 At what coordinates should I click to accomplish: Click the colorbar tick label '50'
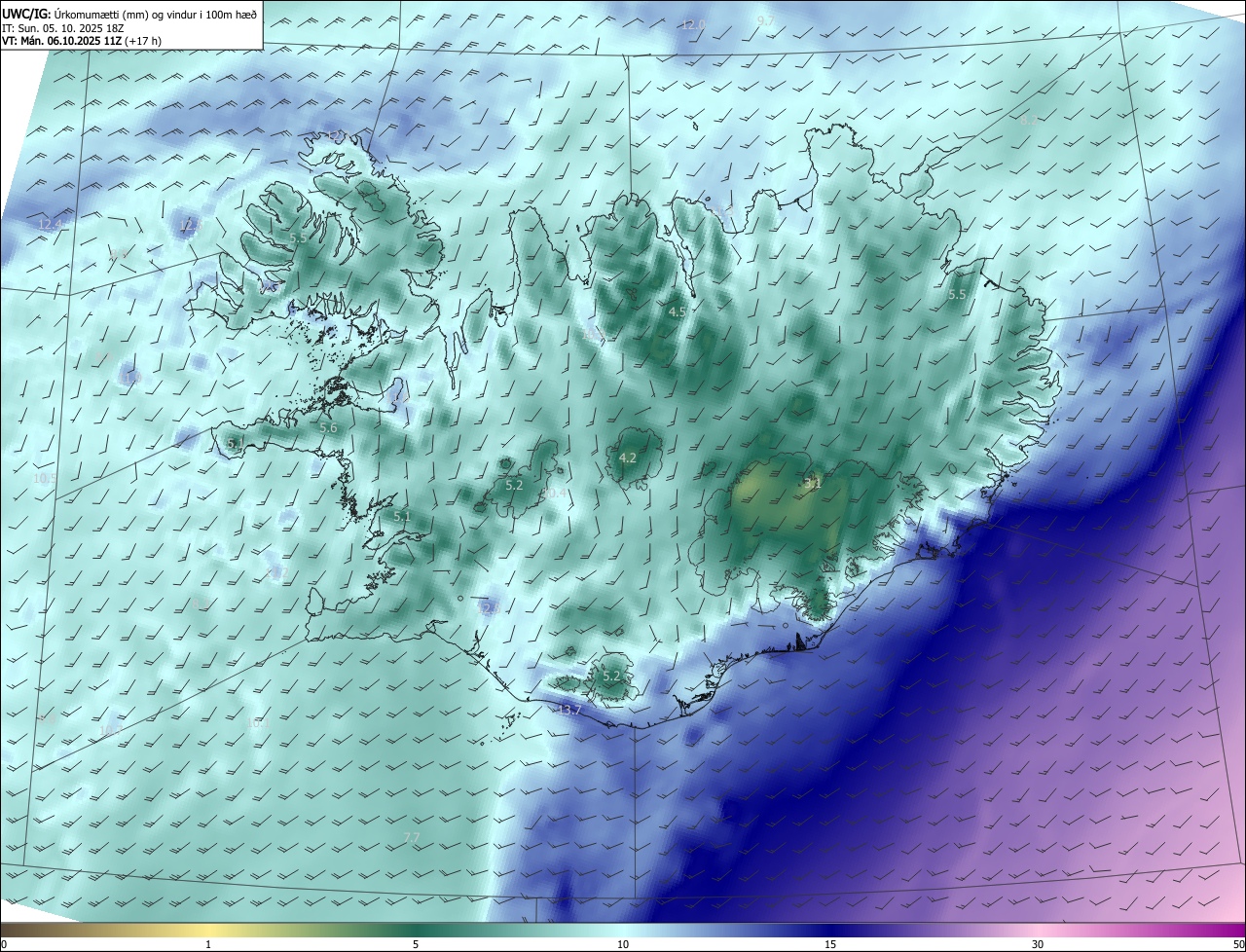(1237, 944)
